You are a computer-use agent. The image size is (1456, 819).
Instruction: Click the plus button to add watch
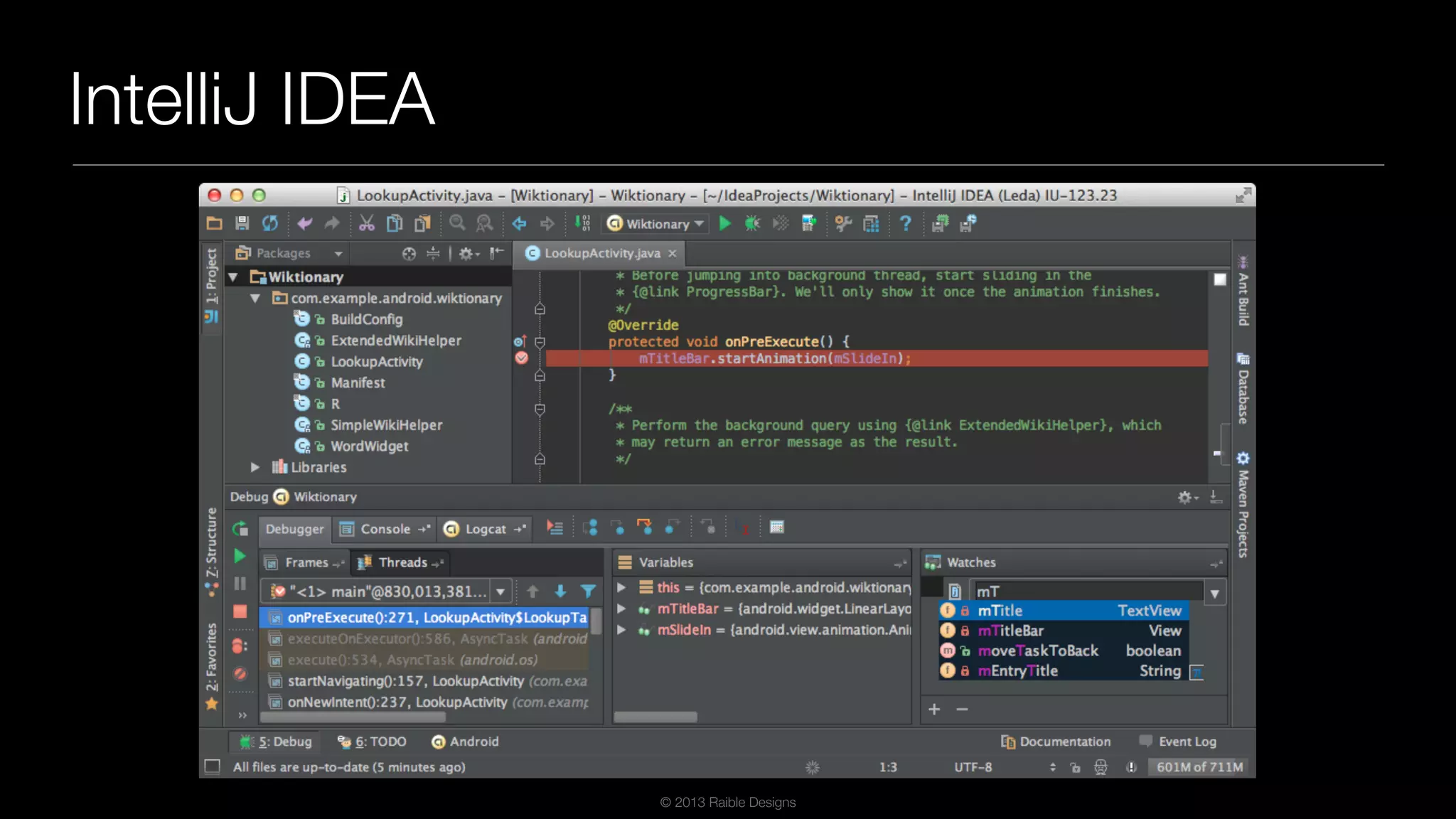934,709
